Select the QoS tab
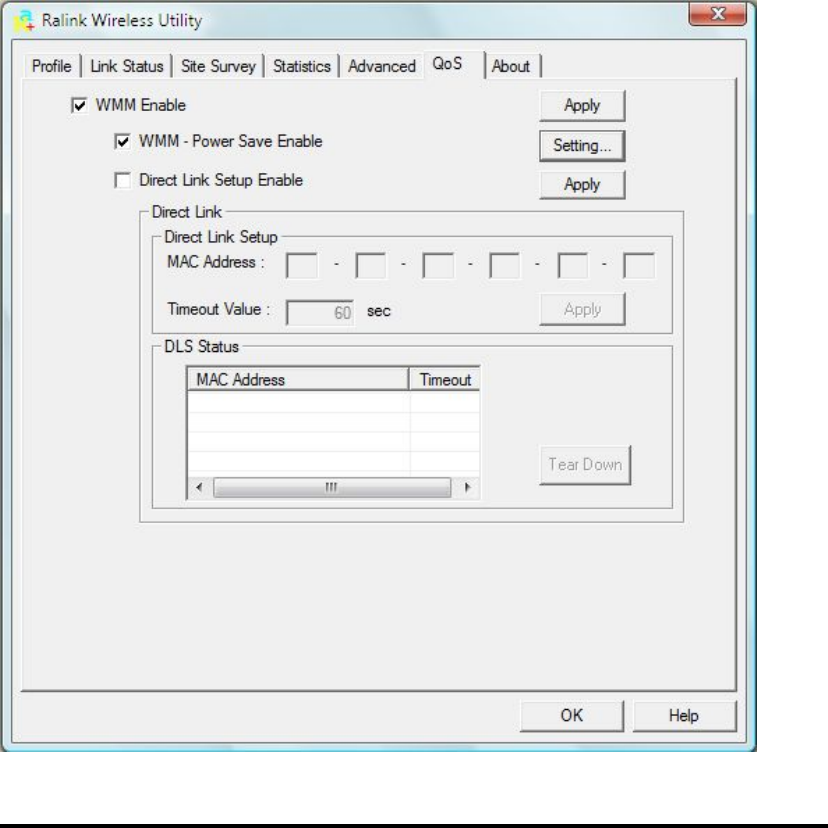Image resolution: width=828 pixels, height=828 pixels. point(453,64)
